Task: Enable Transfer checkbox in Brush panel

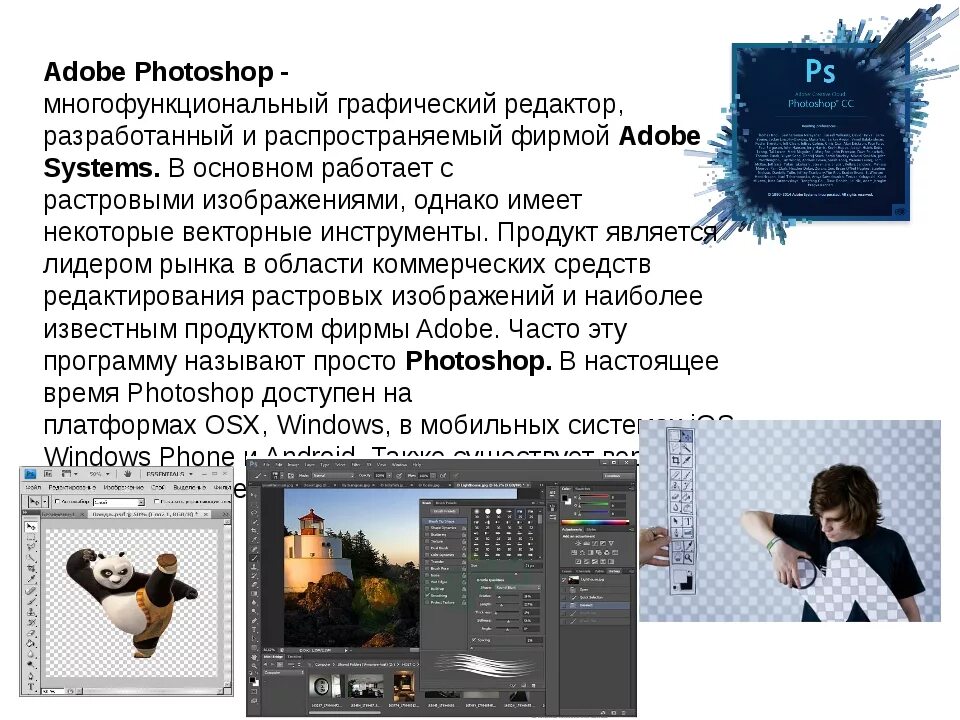Action: pyautogui.click(x=427, y=561)
